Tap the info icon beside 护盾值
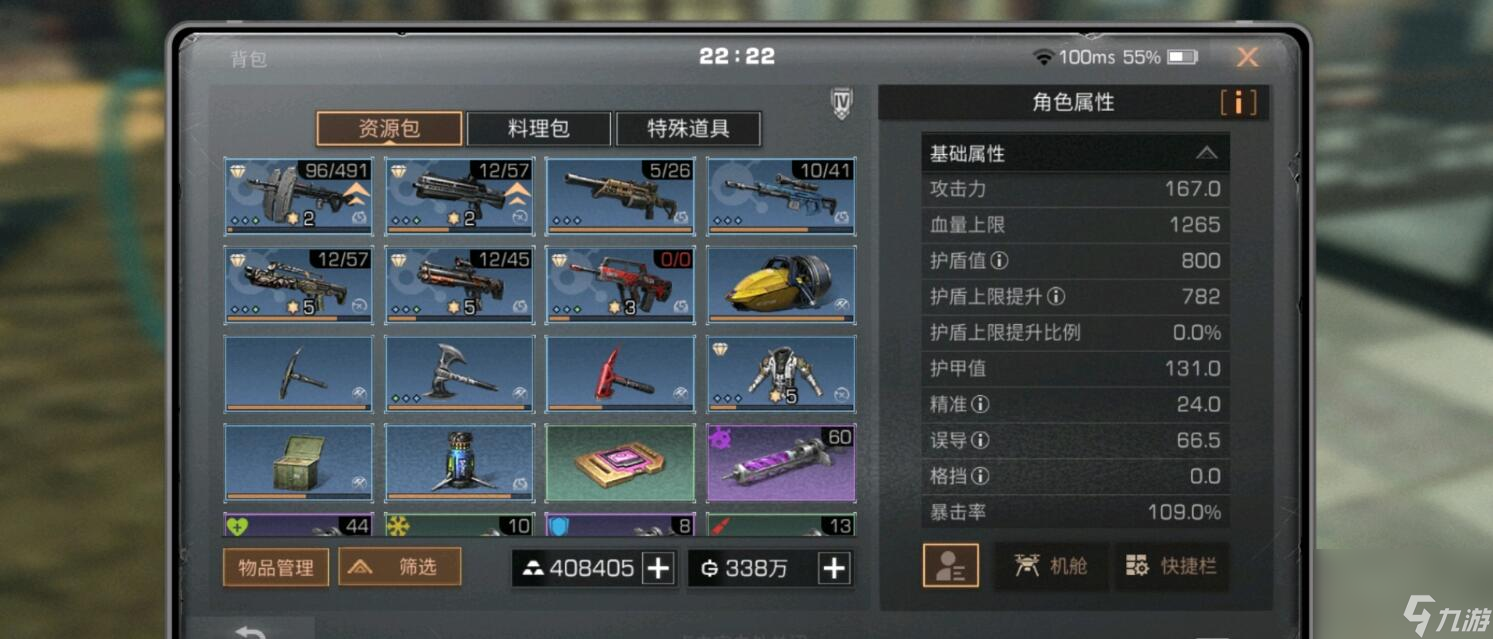Screen dimensions: 1493x639 point(999,261)
